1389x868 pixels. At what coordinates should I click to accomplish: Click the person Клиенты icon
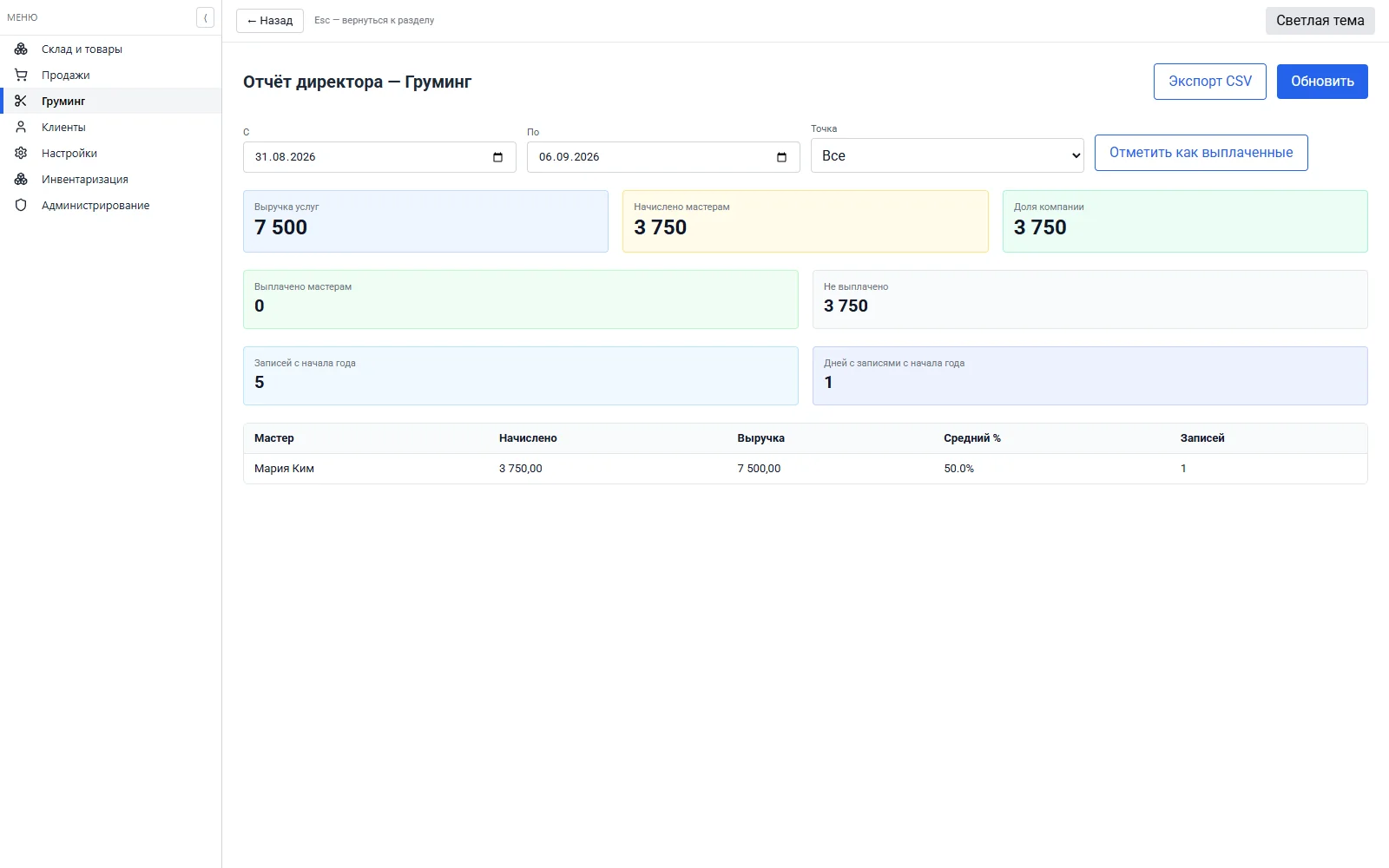pyautogui.click(x=21, y=128)
